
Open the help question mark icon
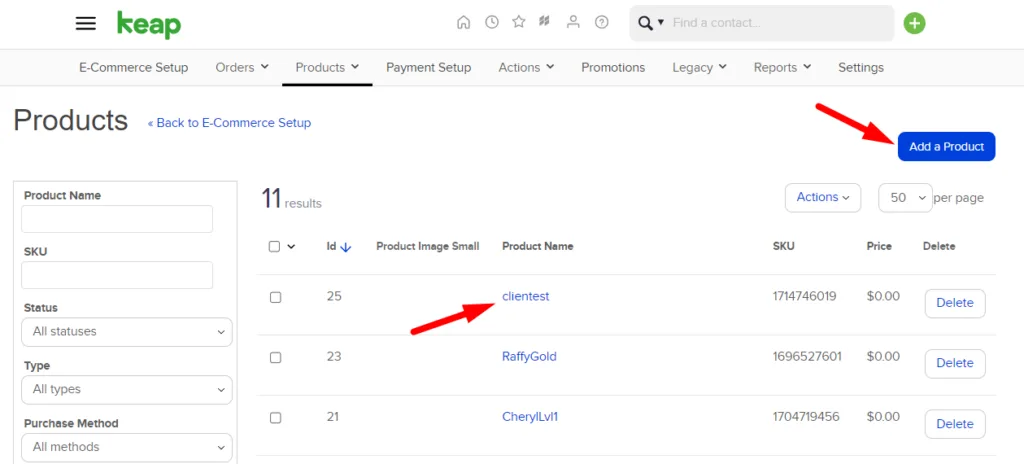click(601, 22)
